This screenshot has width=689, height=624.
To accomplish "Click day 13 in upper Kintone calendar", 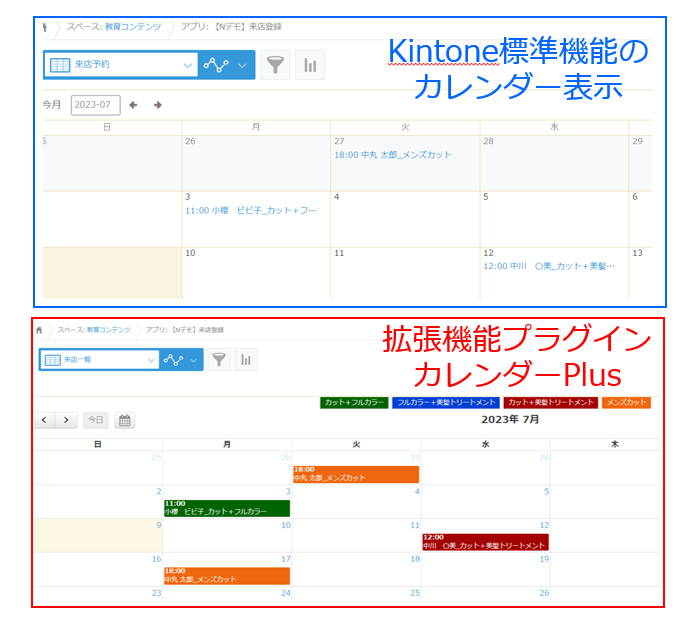I will click(x=638, y=253).
